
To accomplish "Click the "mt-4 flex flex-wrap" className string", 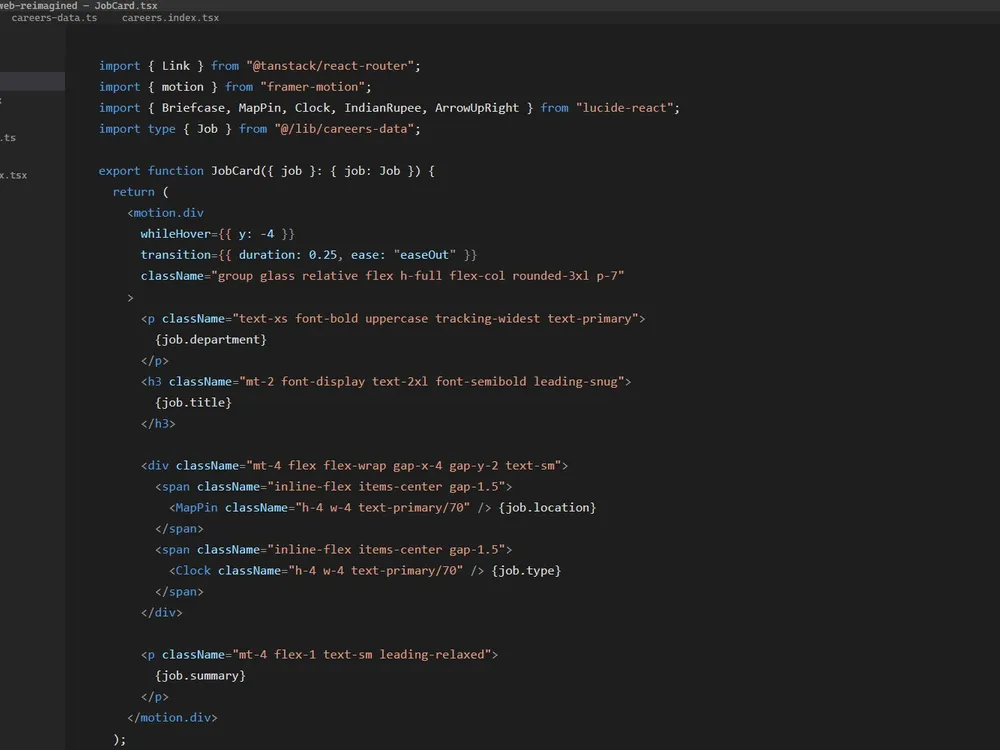I will (404, 466).
